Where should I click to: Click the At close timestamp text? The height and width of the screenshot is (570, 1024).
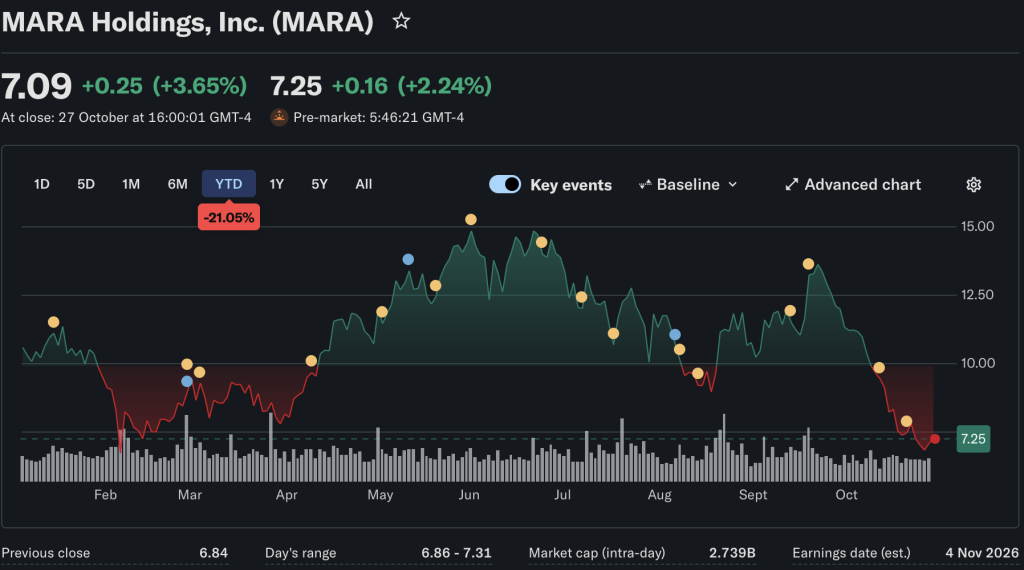tap(126, 118)
